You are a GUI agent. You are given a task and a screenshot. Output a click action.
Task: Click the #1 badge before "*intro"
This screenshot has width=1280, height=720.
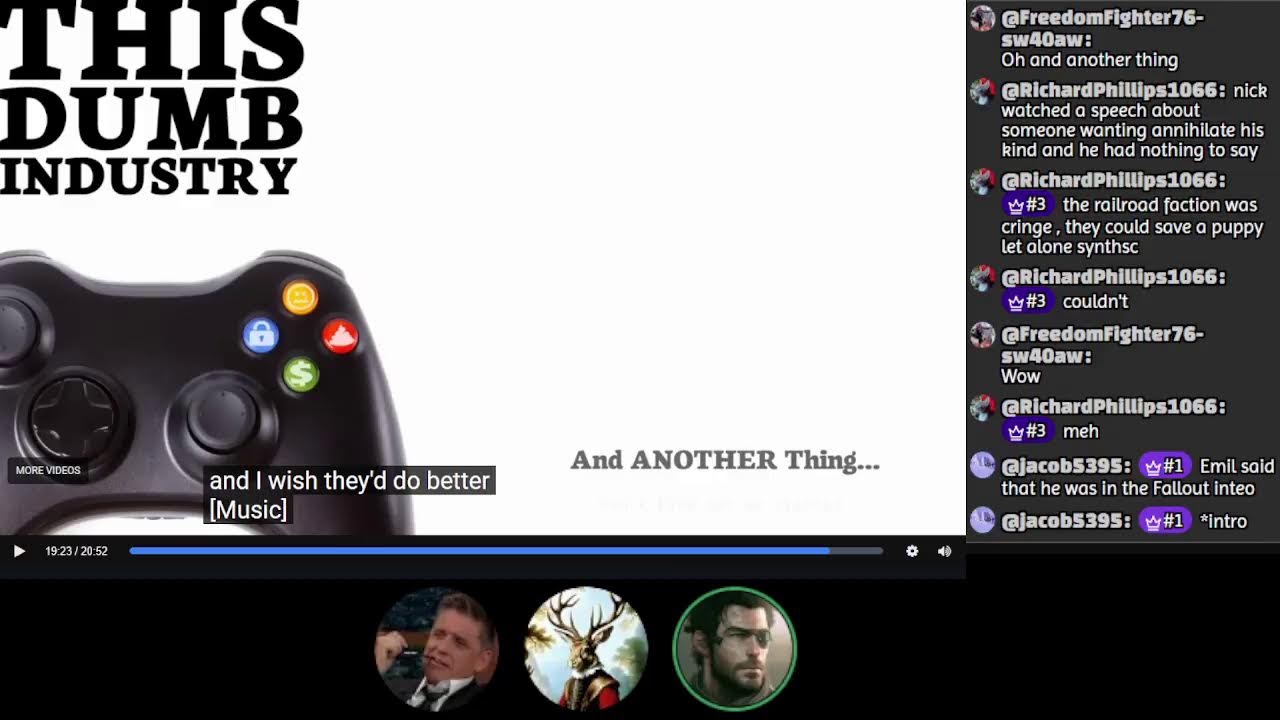coord(1165,521)
